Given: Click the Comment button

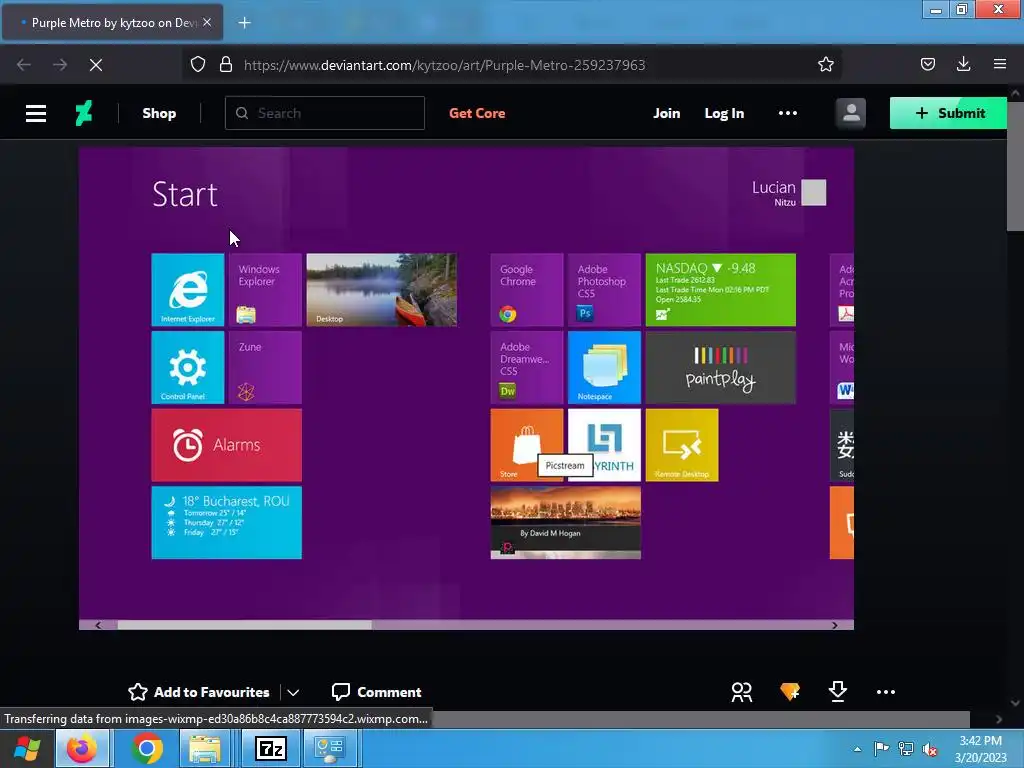Looking at the screenshot, I should coord(377,692).
